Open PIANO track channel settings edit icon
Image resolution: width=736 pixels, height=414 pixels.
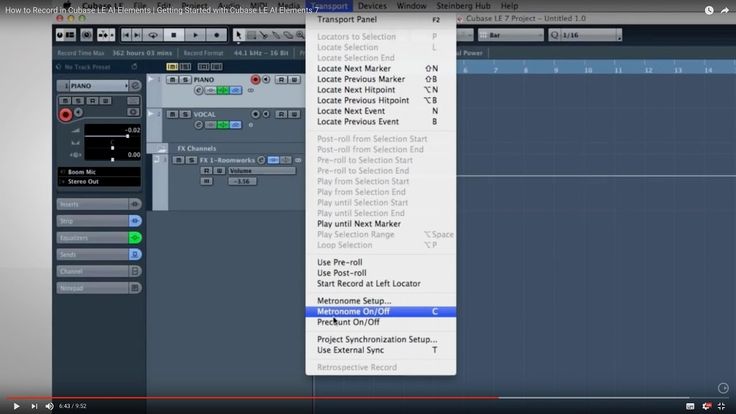(x=198, y=90)
